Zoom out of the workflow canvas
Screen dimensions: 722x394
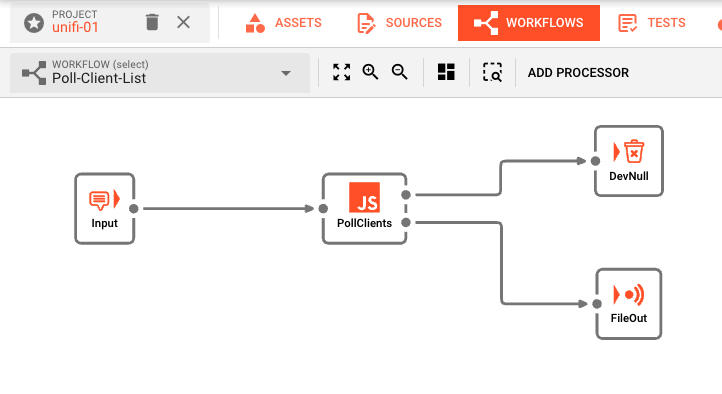pos(399,72)
